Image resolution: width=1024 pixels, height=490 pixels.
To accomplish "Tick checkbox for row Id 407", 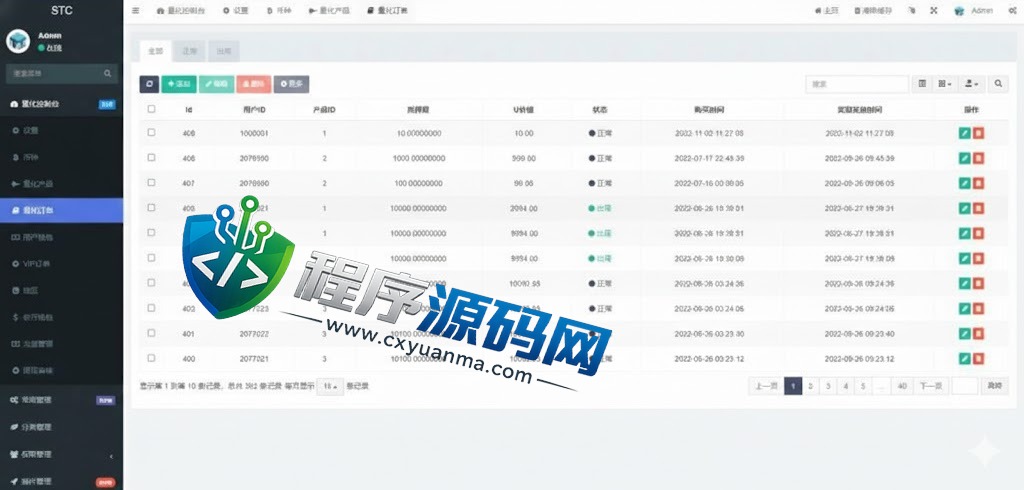I will (152, 183).
